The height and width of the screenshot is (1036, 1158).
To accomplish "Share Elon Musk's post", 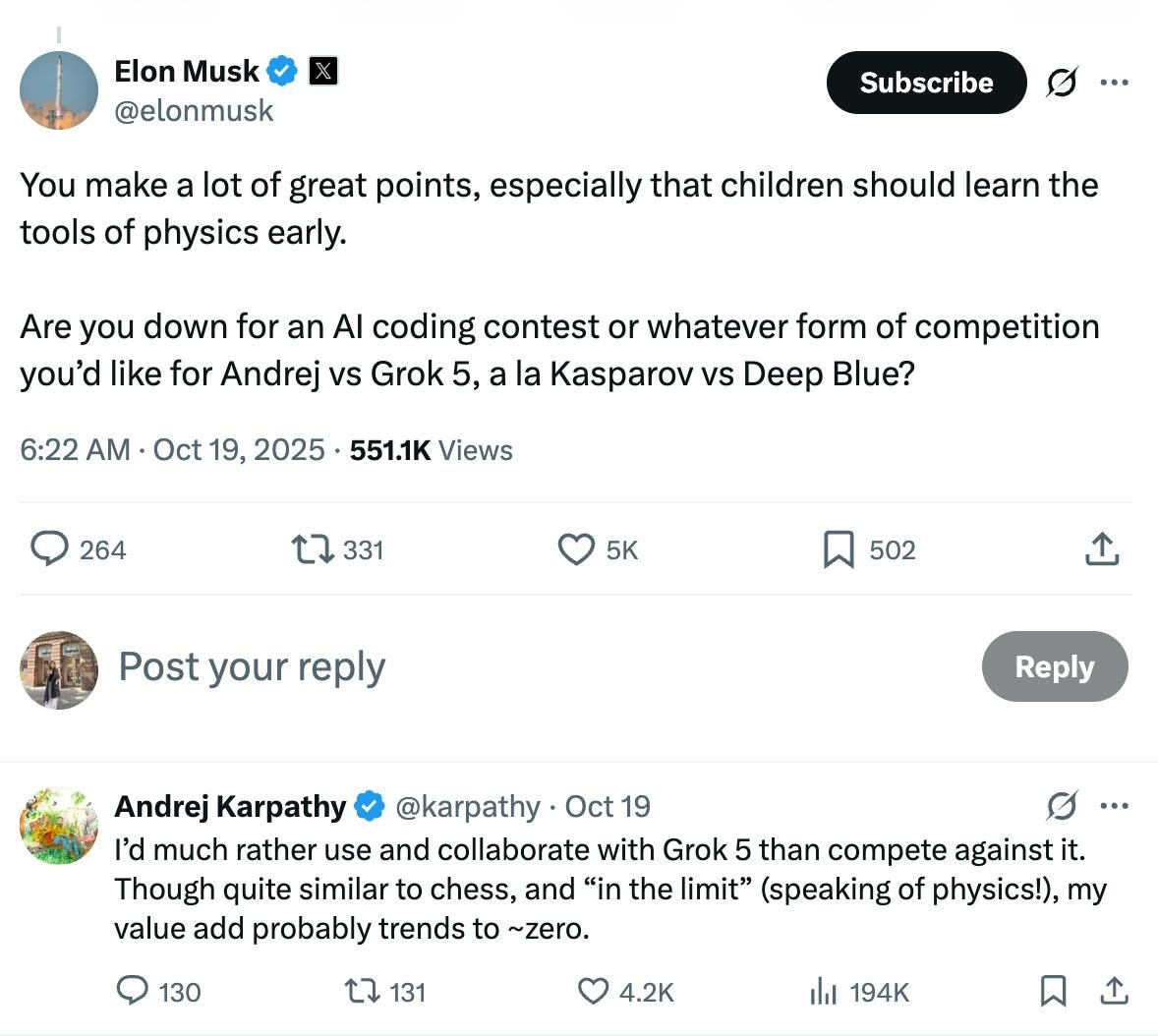I will 1102,549.
